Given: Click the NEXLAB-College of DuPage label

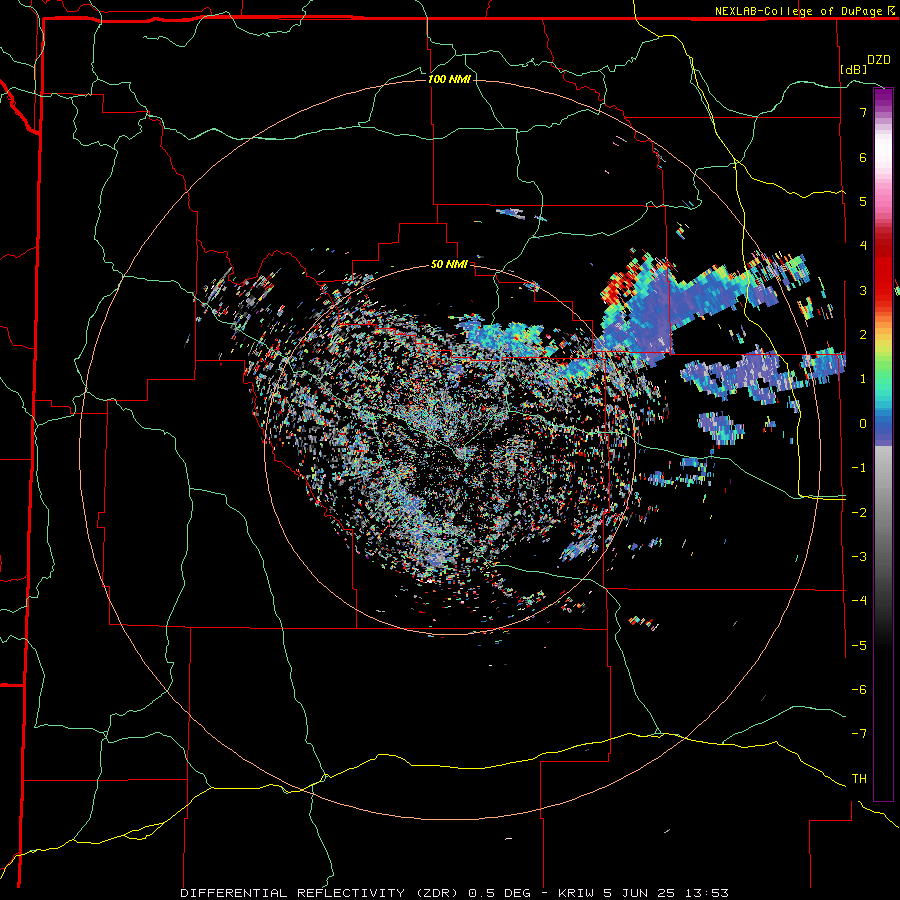Looking at the screenshot, I should [x=804, y=11].
